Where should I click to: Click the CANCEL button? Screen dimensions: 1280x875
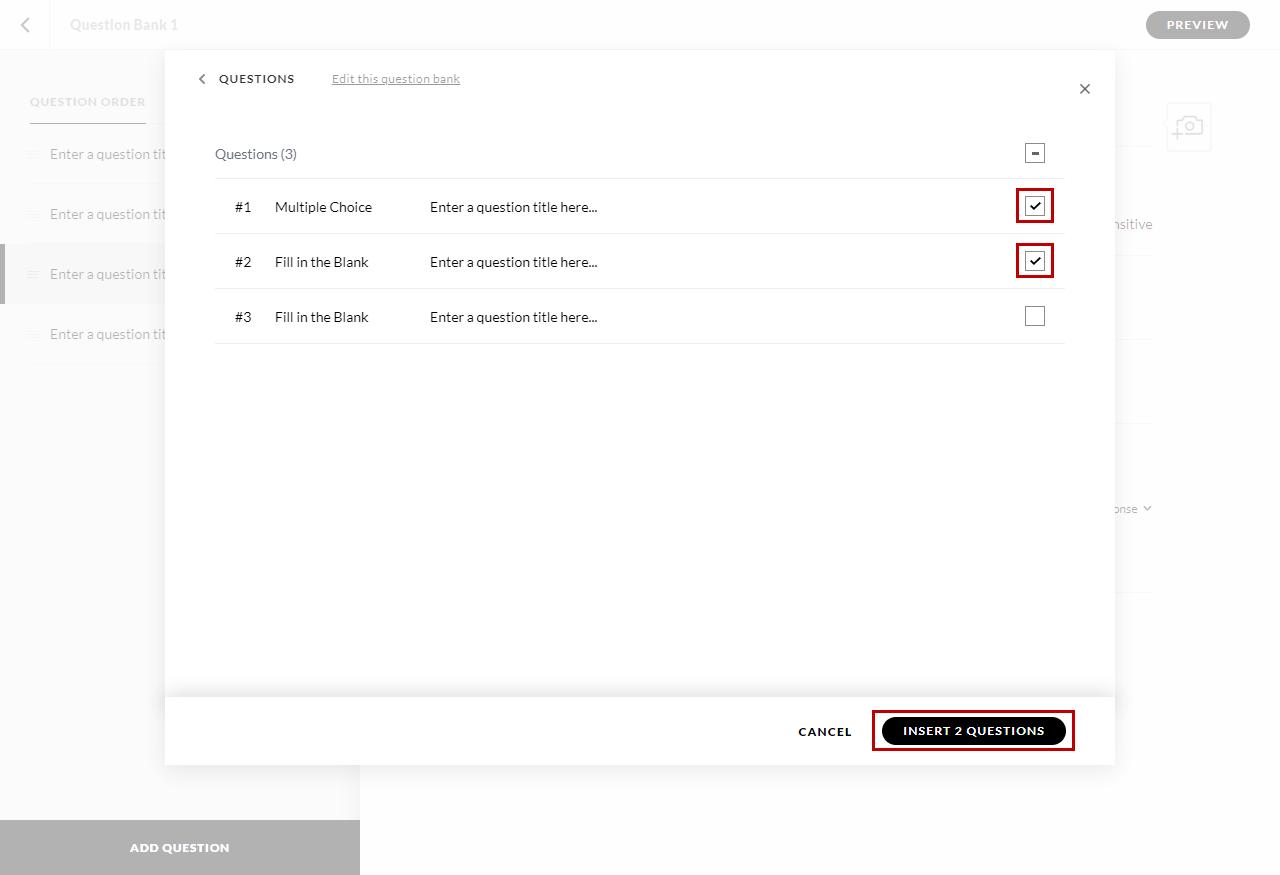(x=825, y=732)
